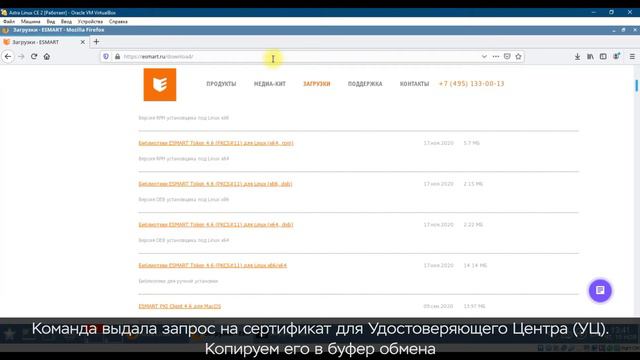The height and width of the screenshot is (360, 640).
Task: Open the VirtualBox Справка menu
Action: (x=118, y=22)
